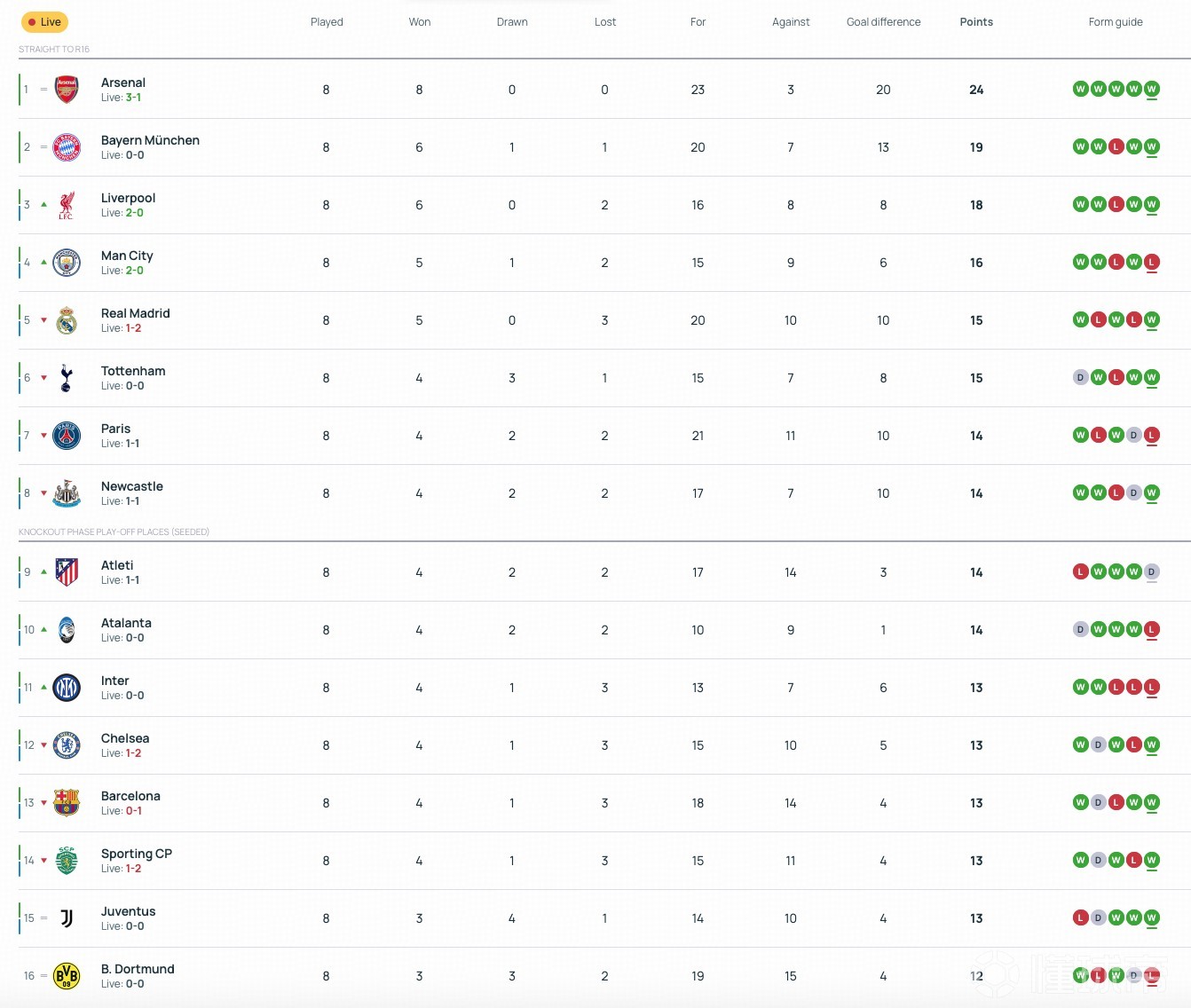Sort by Goal difference header
The image size is (1191, 1008).
coord(883,22)
